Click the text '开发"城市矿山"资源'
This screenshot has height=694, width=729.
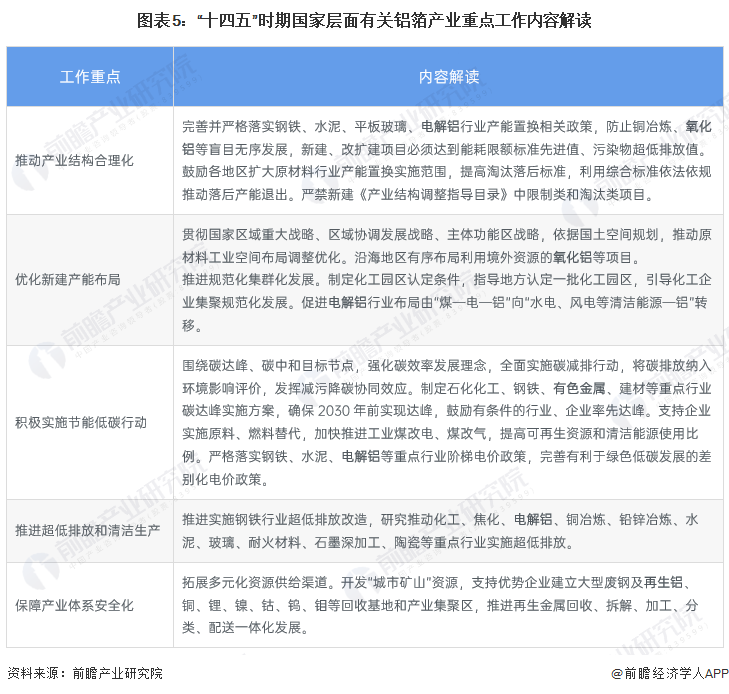400,583
